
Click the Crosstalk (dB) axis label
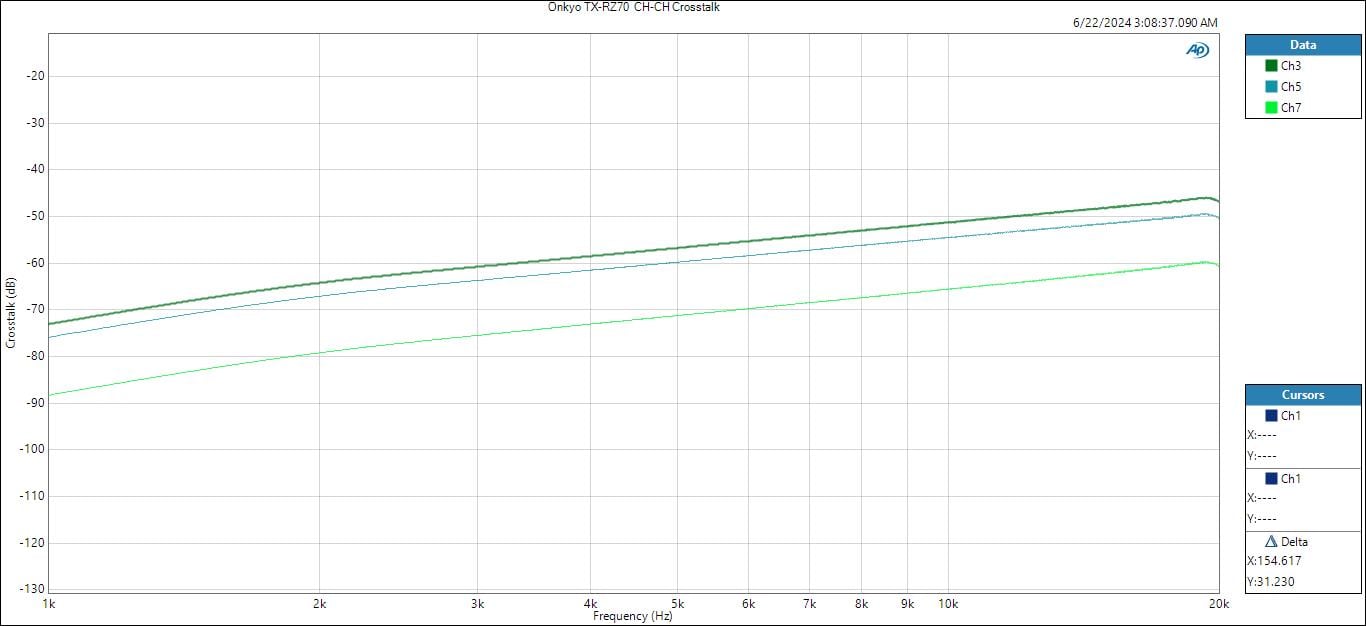(11, 313)
